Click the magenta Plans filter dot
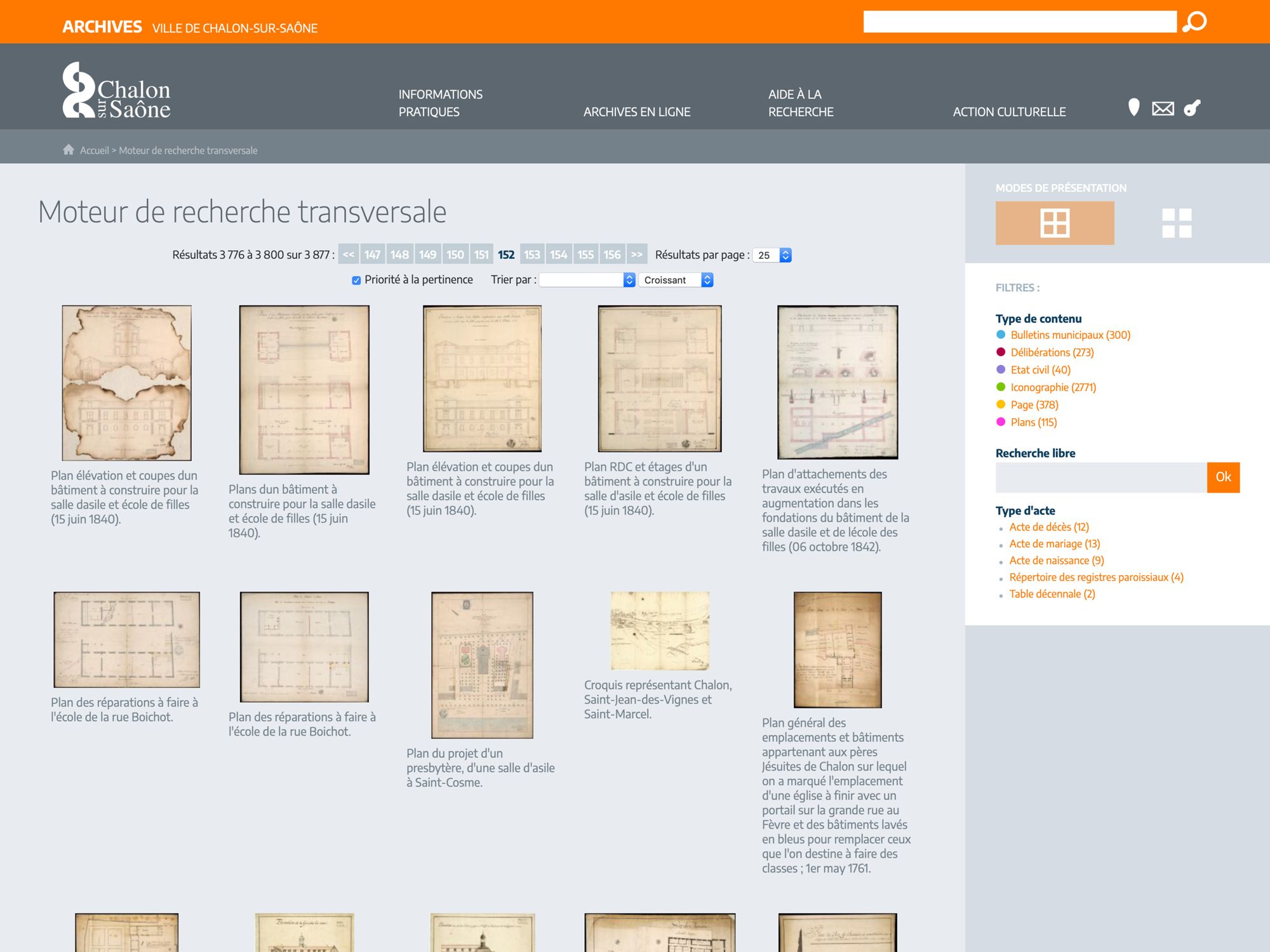Viewport: 1270px width, 952px height. coord(1001,422)
